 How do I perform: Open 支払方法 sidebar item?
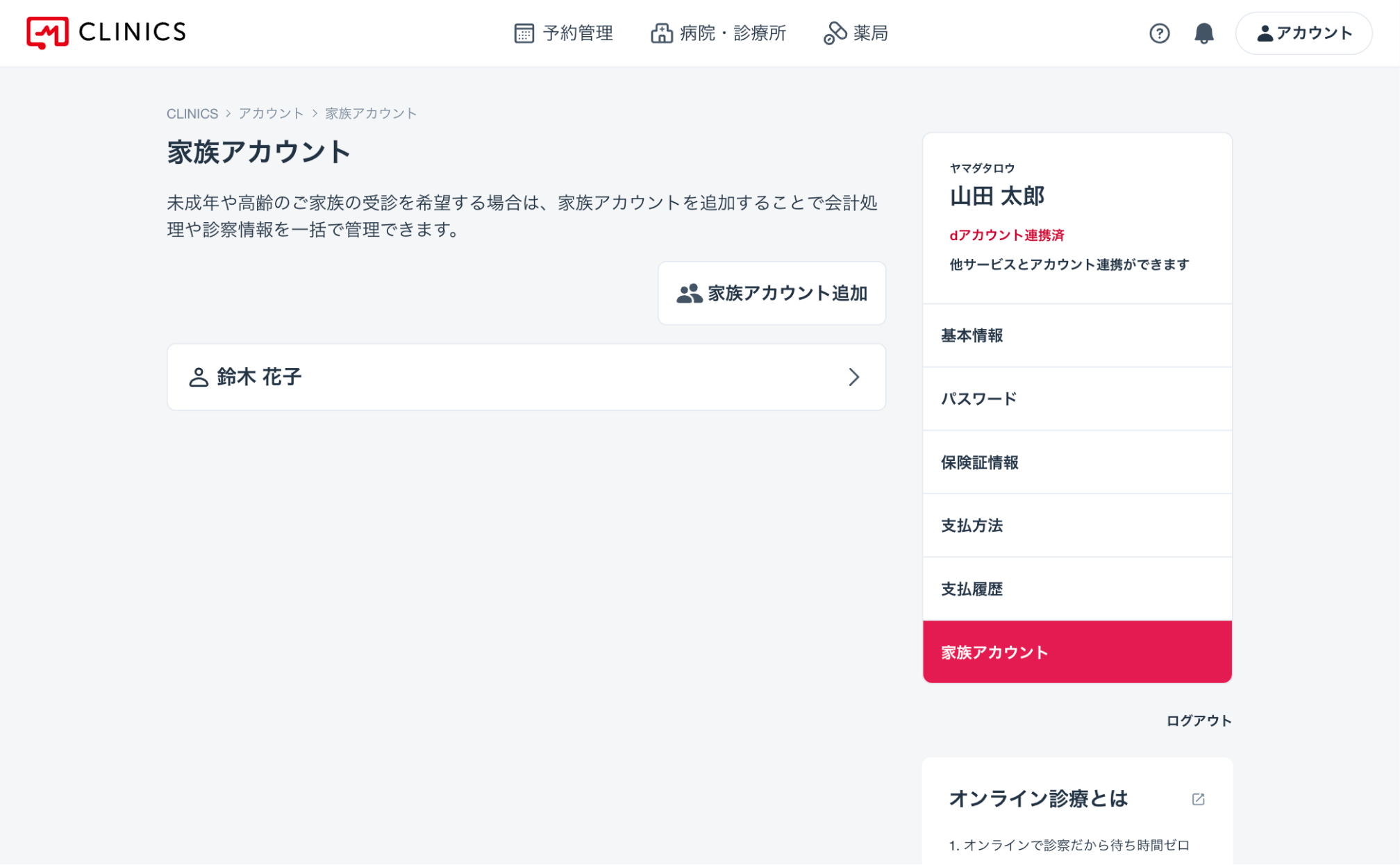click(1077, 526)
